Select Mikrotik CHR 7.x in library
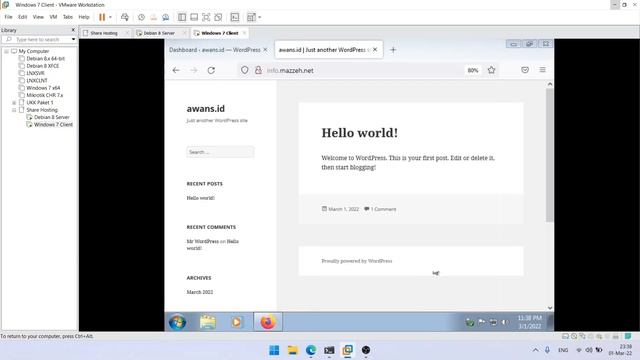 tap(44, 96)
